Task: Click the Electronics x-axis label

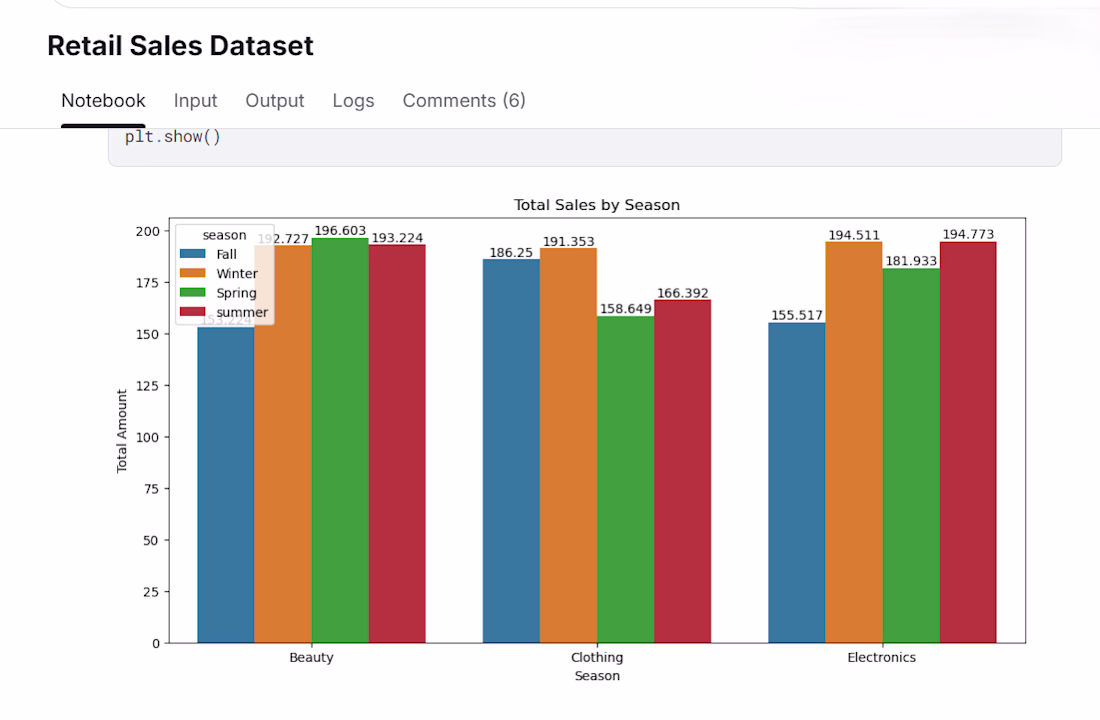Action: (882, 658)
